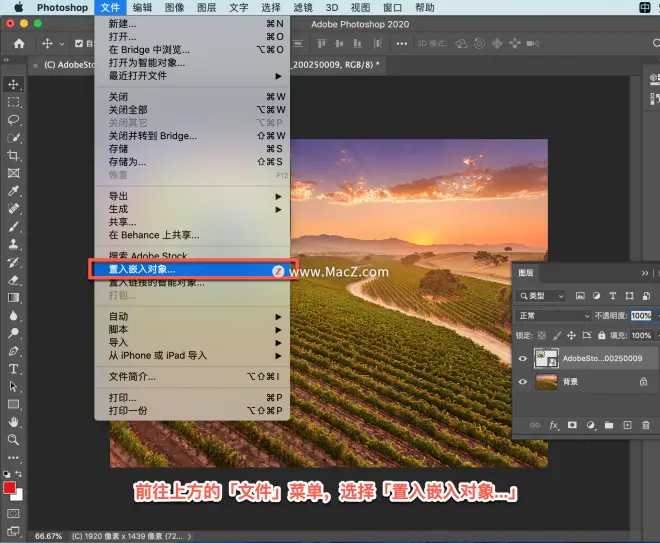Open the 编辑 menu

(142, 8)
